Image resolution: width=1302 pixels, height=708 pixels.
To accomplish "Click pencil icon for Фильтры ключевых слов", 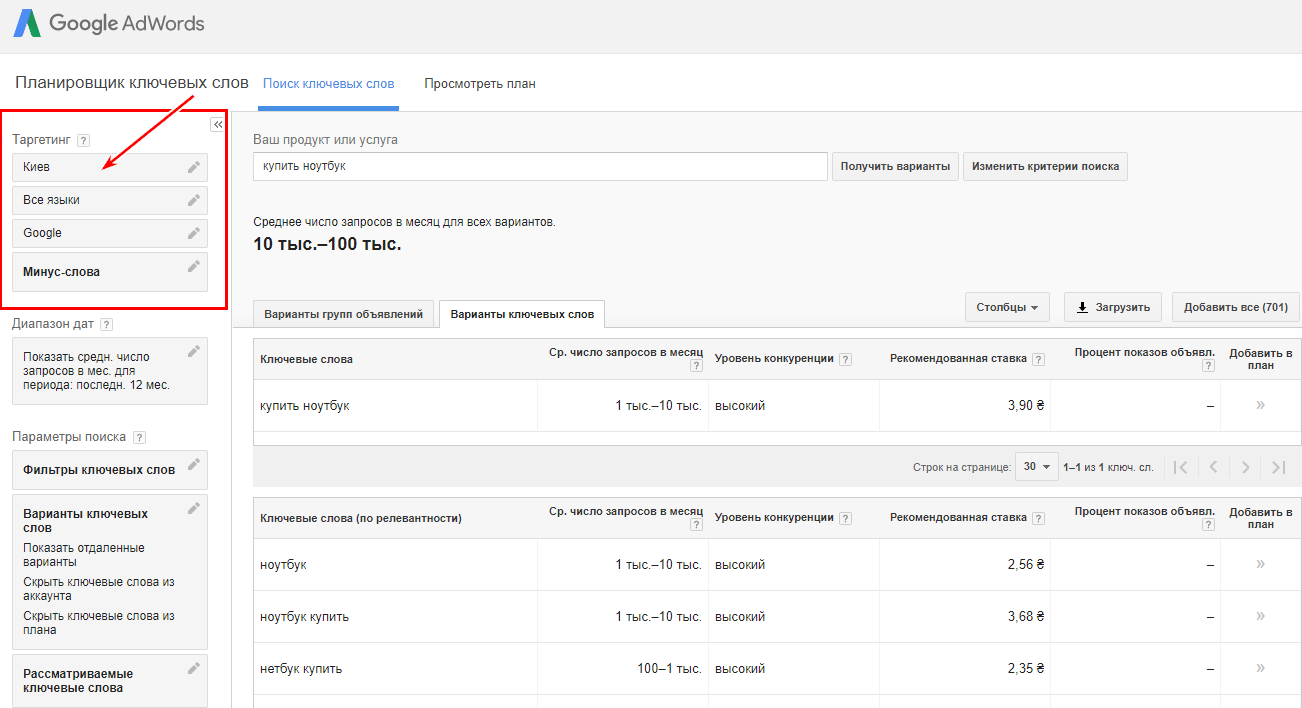I will pos(194,464).
